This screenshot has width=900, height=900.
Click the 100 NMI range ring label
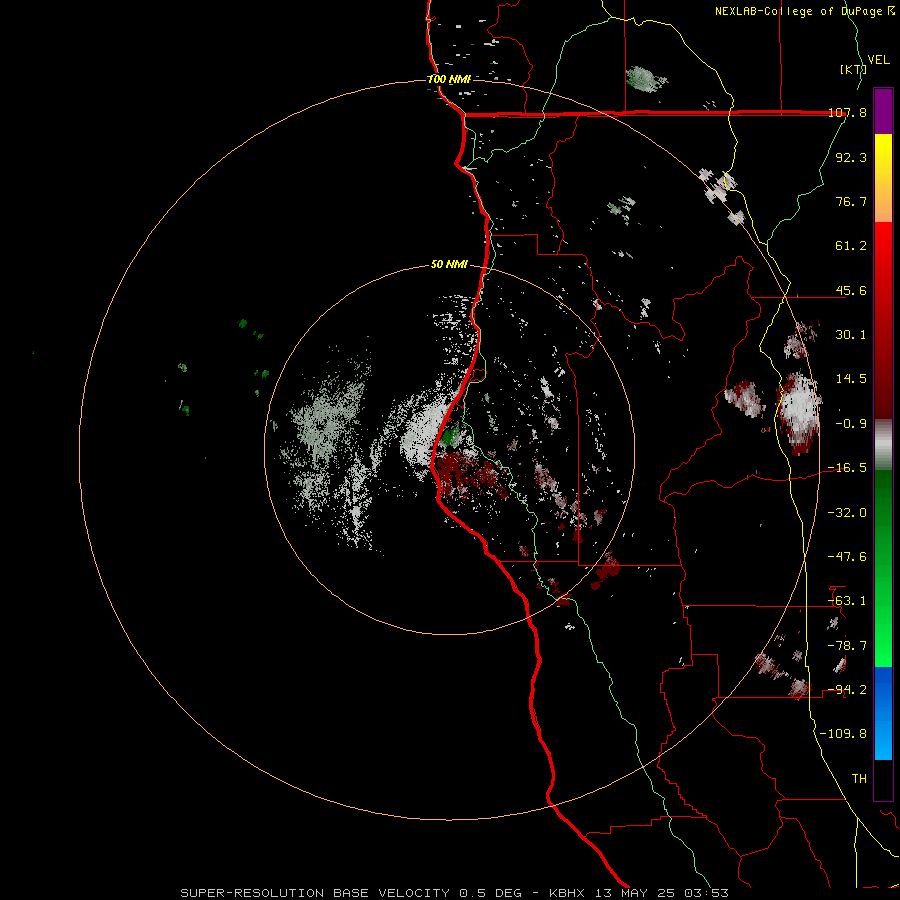pos(449,79)
